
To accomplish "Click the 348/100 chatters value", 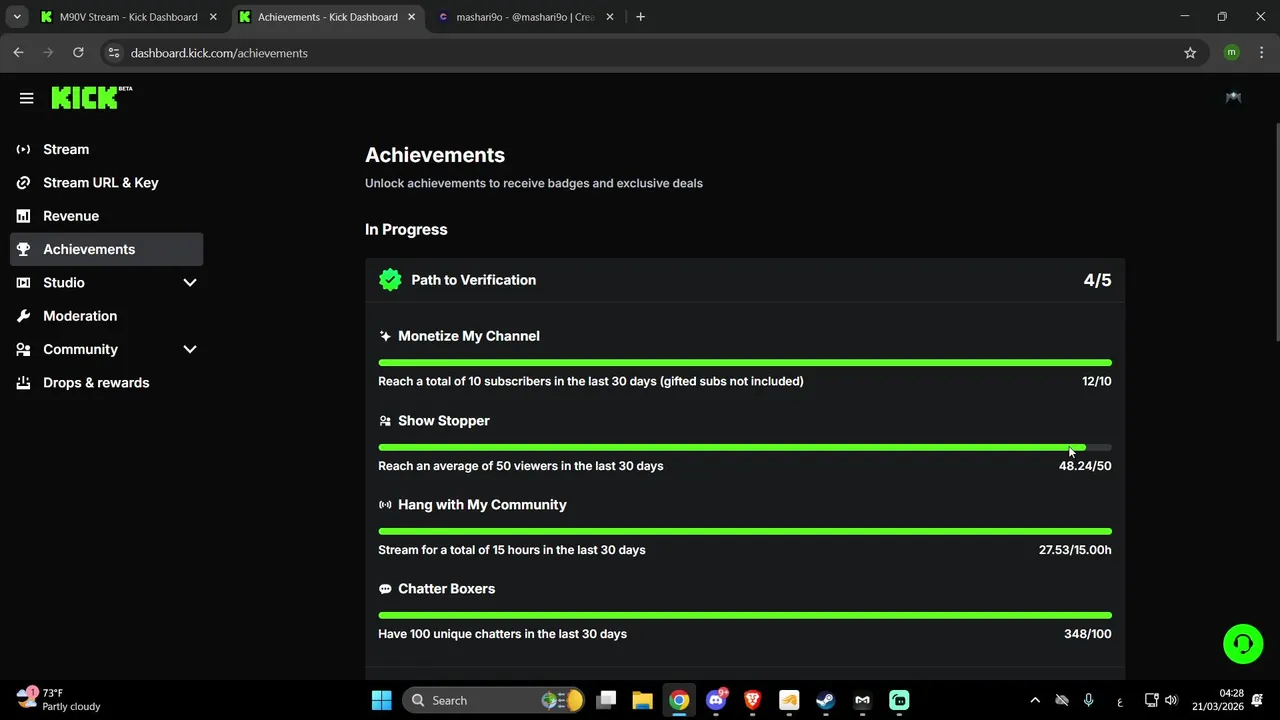I will [1088, 634].
